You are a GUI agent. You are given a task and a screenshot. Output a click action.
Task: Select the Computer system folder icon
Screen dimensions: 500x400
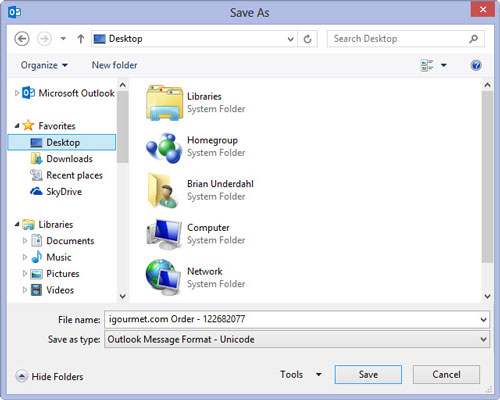164,234
